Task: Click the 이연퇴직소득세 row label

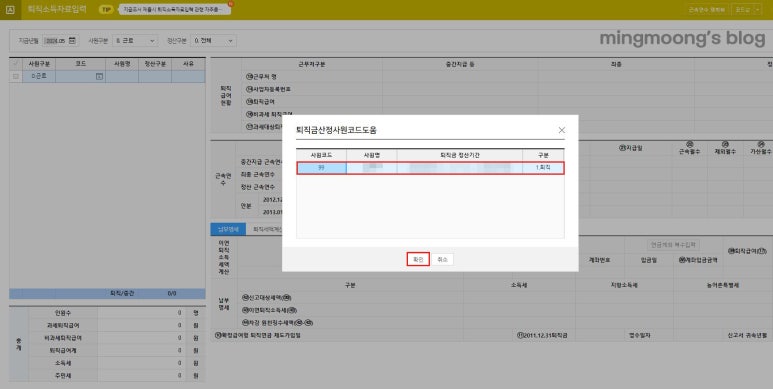Action: [269, 310]
